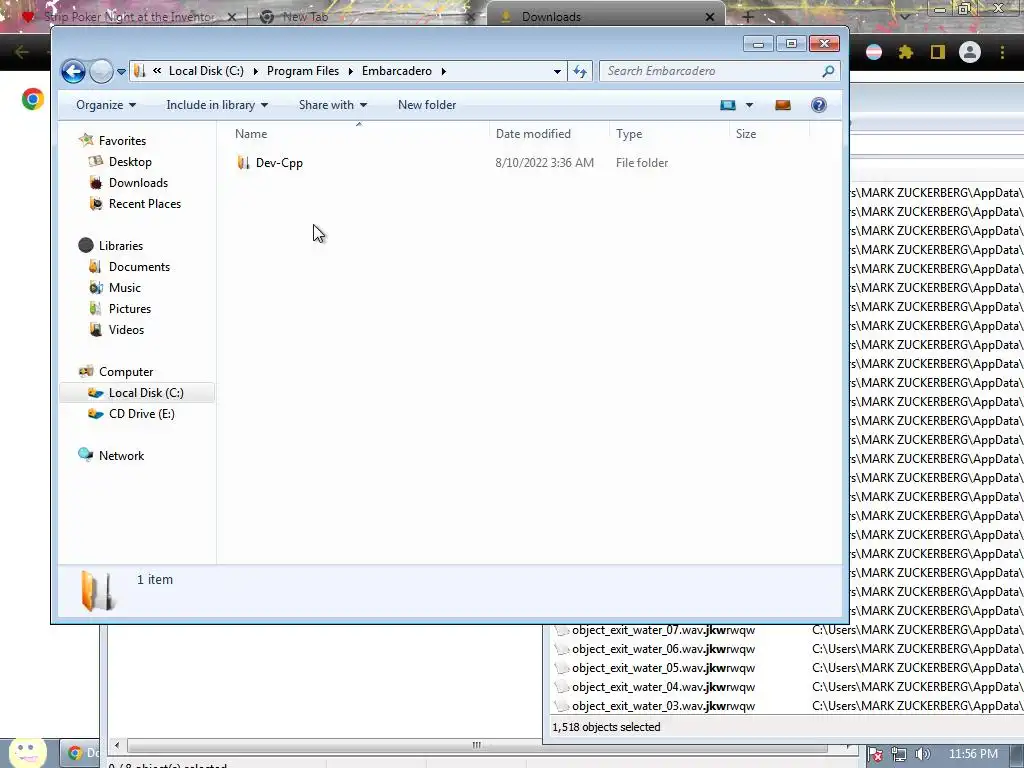The height and width of the screenshot is (768, 1024).
Task: Open Chrome profile avatar
Action: (x=970, y=52)
